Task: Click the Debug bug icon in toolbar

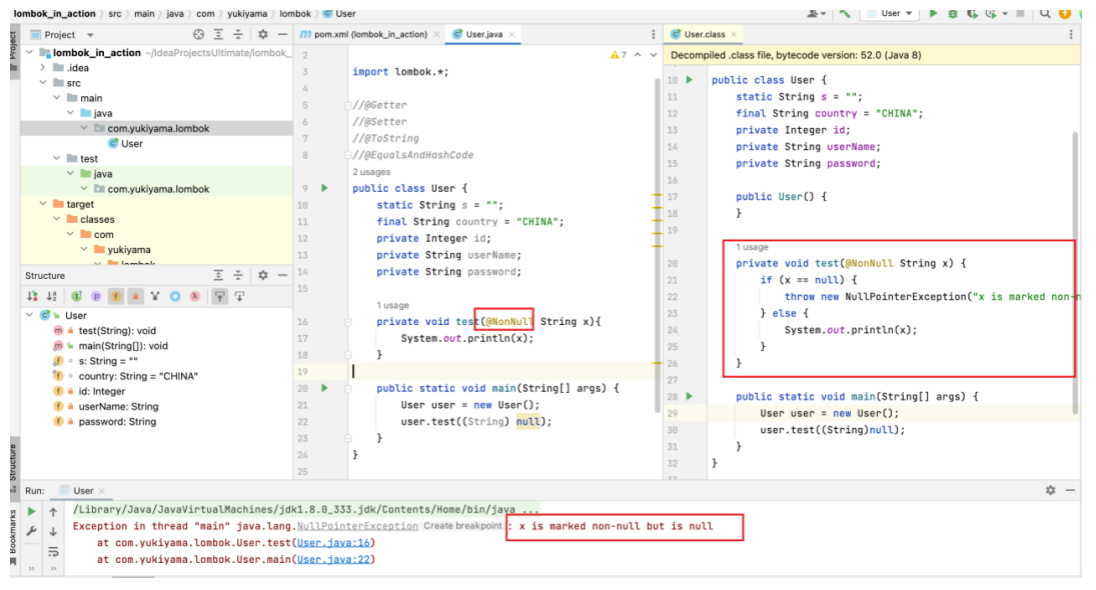Action: (x=952, y=13)
